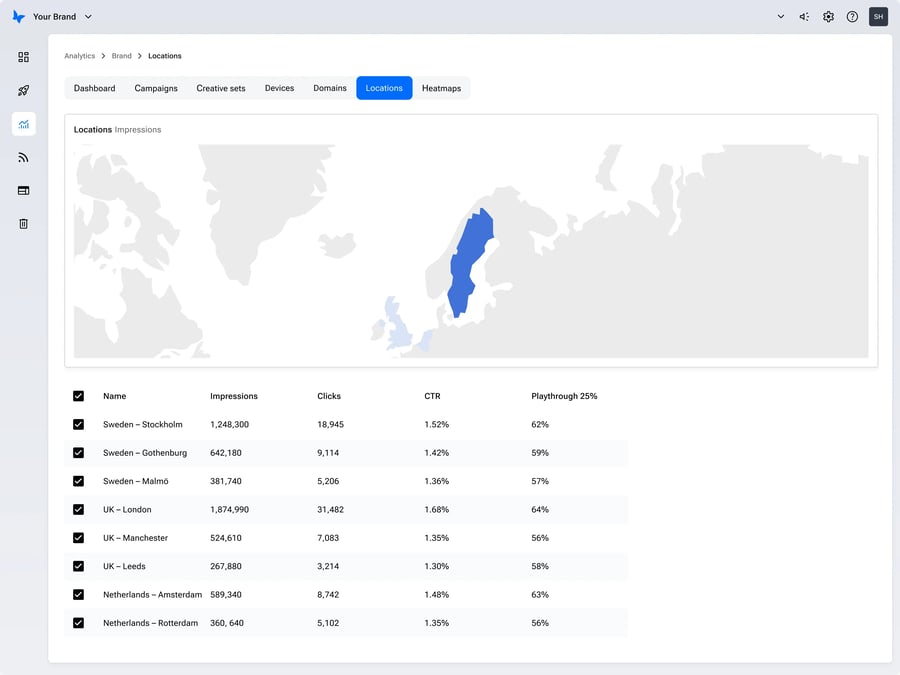Open the announcements megaphone icon
900x675 pixels.
[x=804, y=17]
